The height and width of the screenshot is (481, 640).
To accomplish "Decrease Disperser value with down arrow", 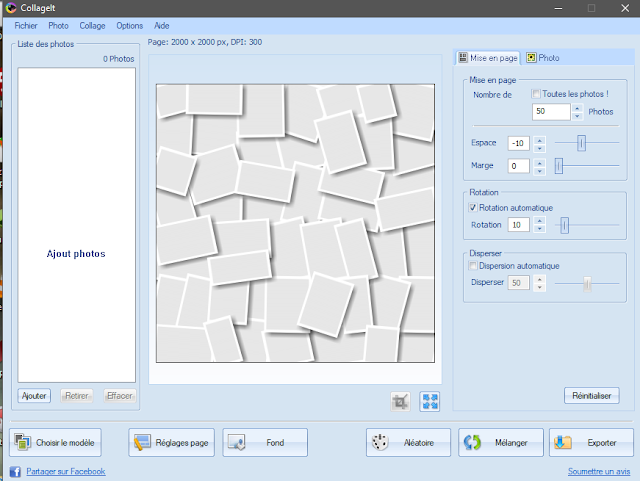I will tap(540, 287).
